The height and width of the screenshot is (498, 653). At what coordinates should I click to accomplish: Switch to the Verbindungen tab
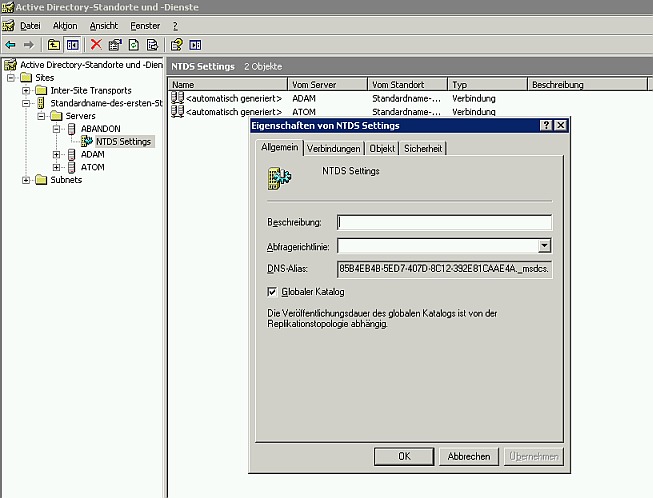[x=334, y=148]
